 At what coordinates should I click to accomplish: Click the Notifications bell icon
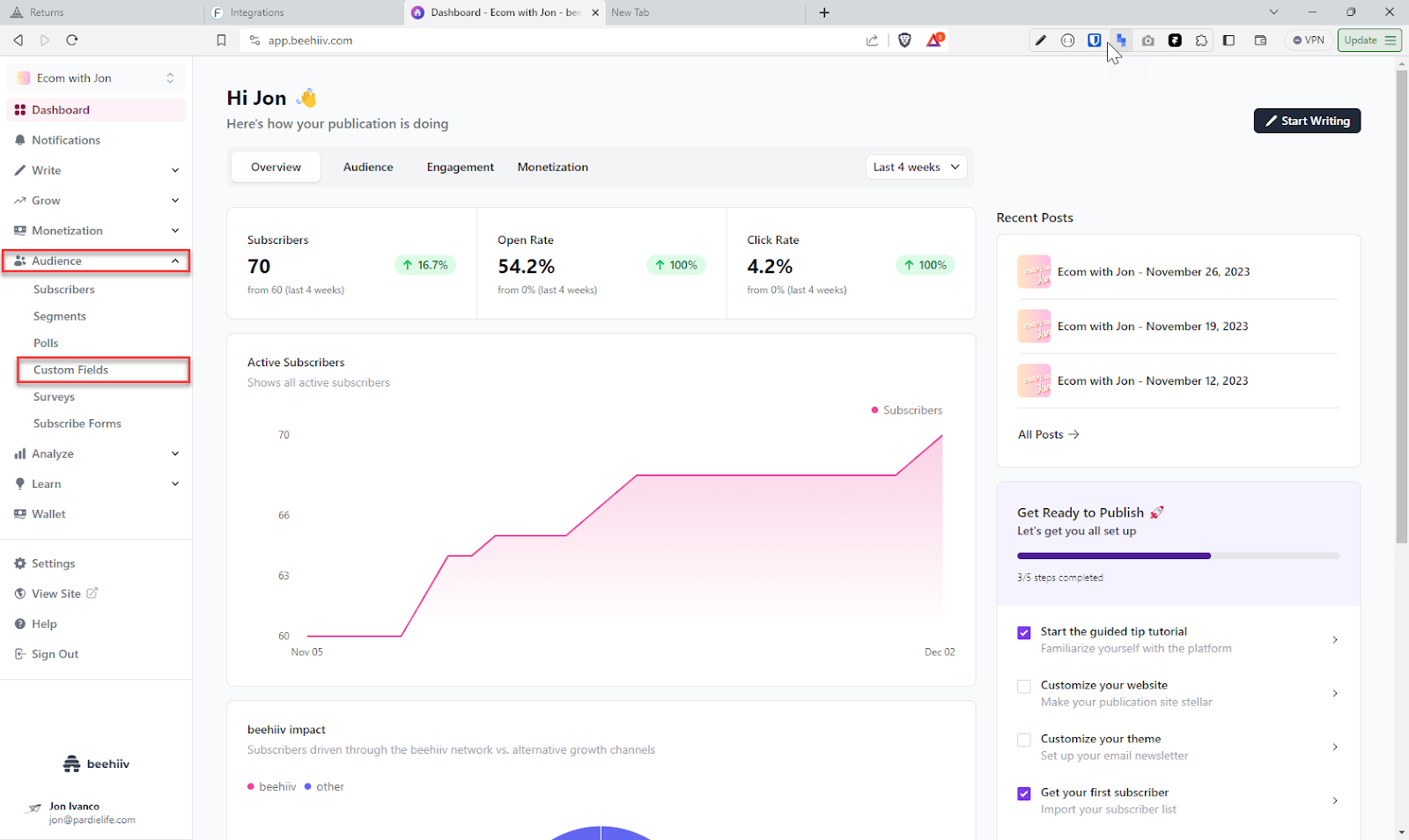point(19,140)
